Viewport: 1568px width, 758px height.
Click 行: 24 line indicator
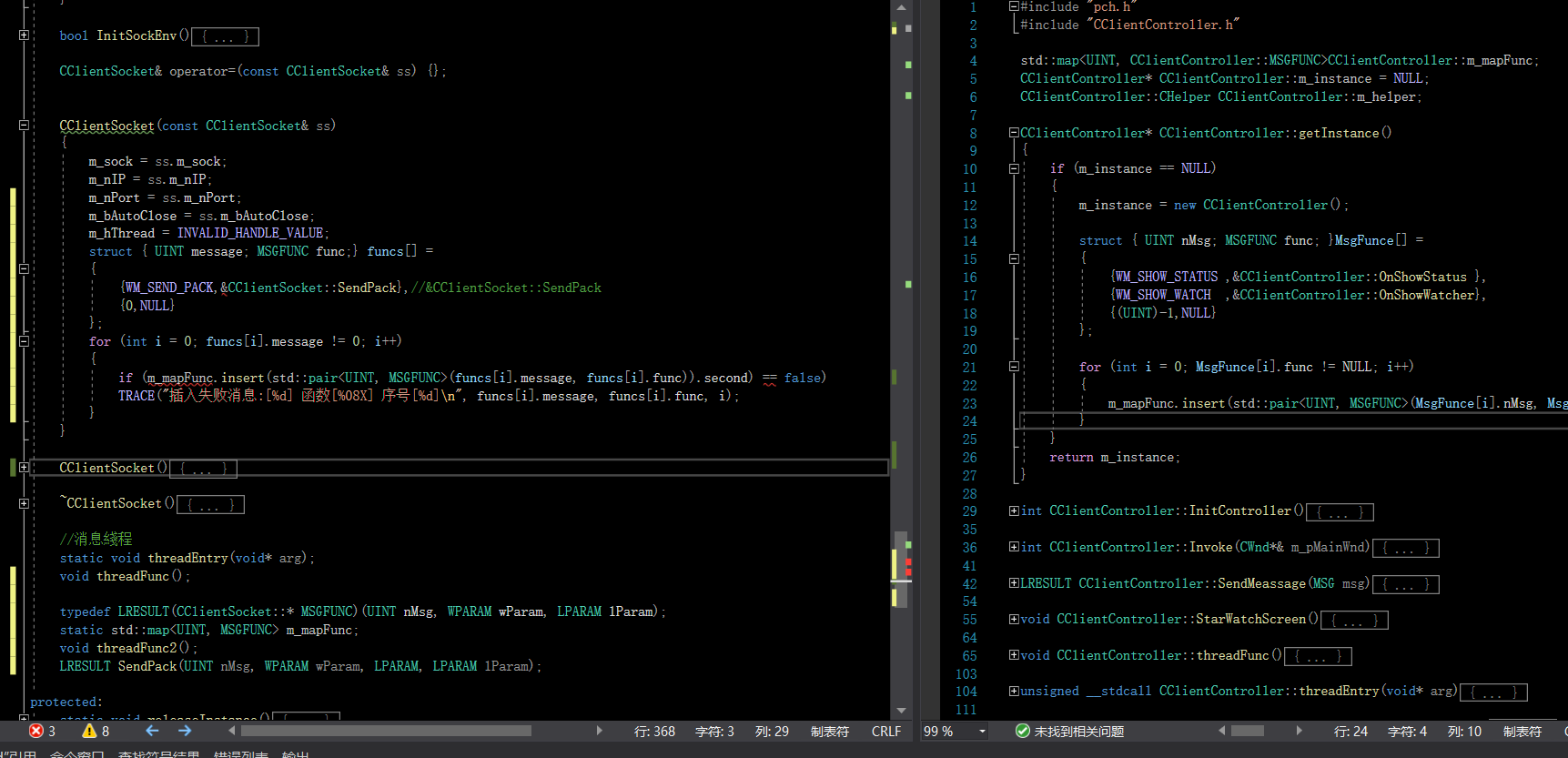[x=1351, y=732]
